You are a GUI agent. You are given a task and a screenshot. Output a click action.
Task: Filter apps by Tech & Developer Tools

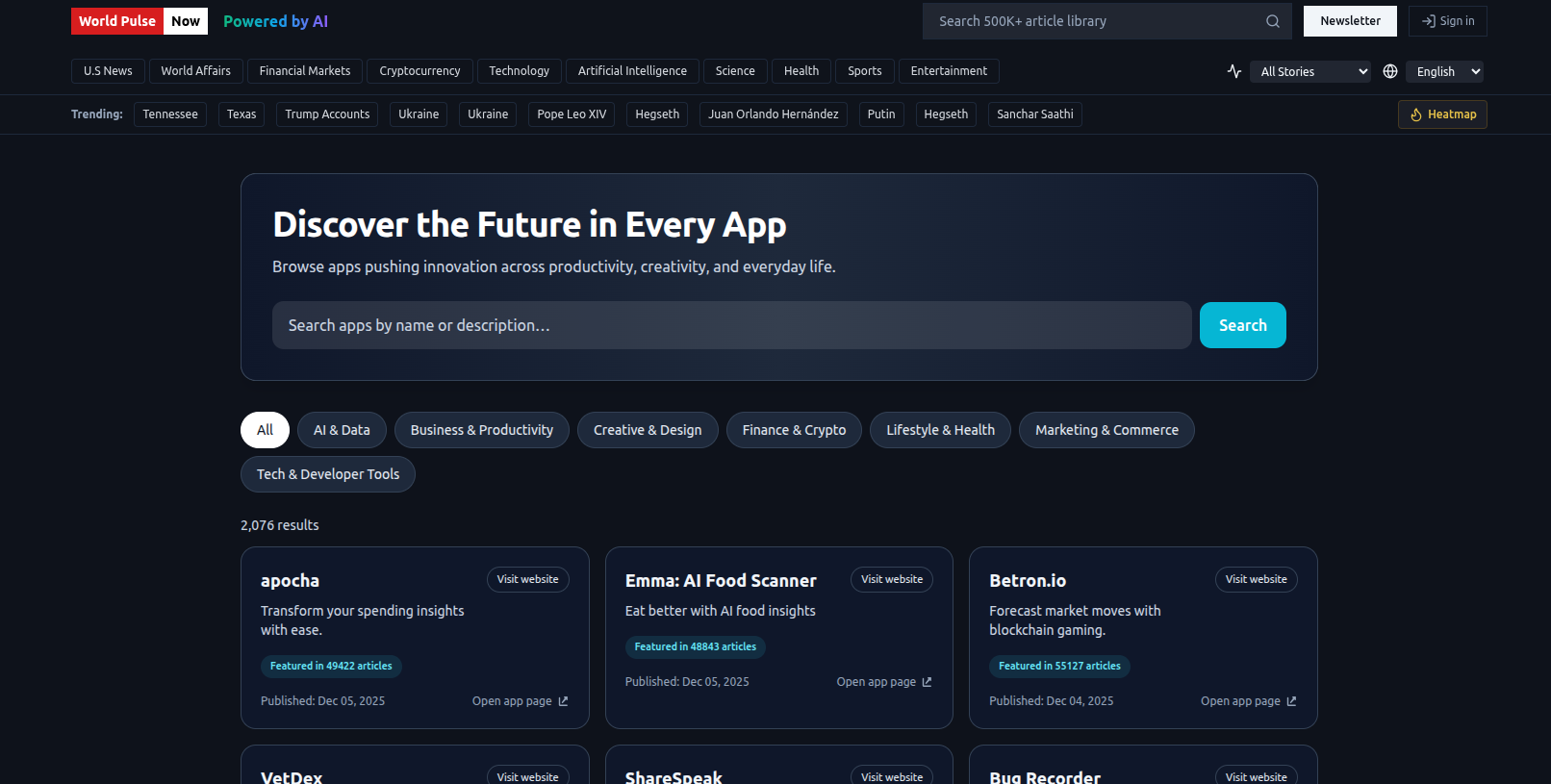coord(328,474)
